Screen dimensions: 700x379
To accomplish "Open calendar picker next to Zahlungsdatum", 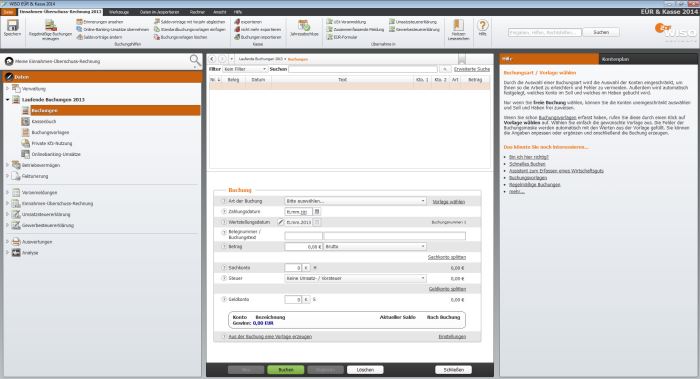I will coord(317,212).
